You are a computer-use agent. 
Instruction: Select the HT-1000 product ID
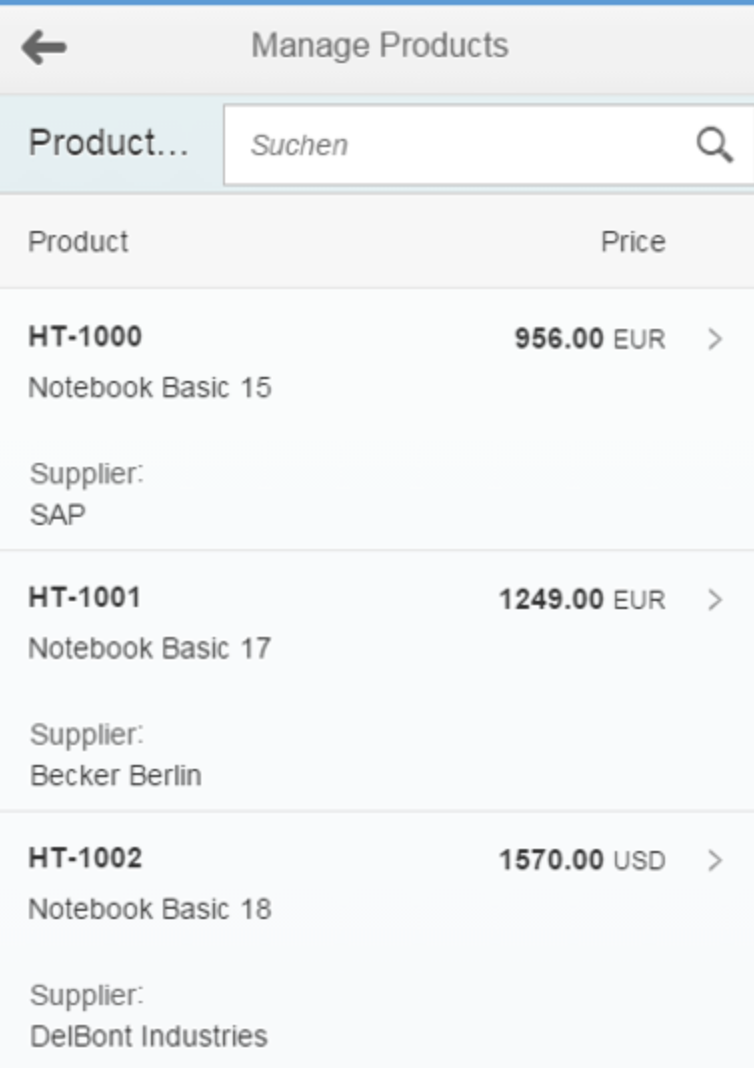[x=85, y=336]
